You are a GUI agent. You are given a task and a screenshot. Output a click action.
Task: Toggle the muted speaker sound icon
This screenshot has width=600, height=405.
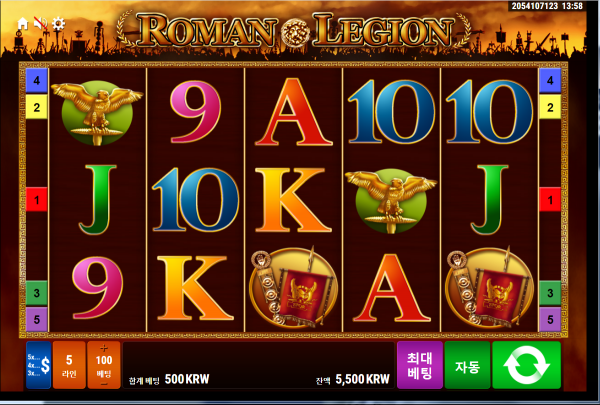point(40,24)
